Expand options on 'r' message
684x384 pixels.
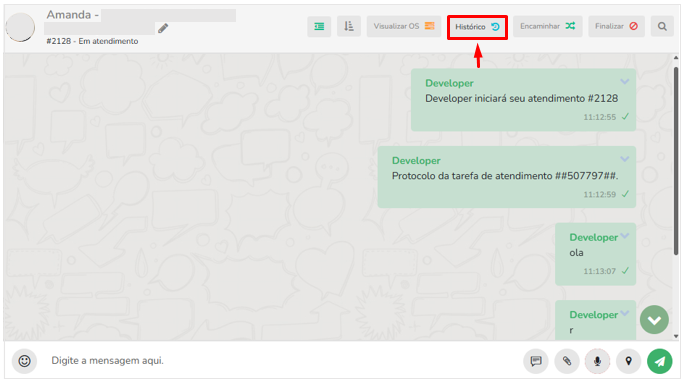tap(625, 313)
